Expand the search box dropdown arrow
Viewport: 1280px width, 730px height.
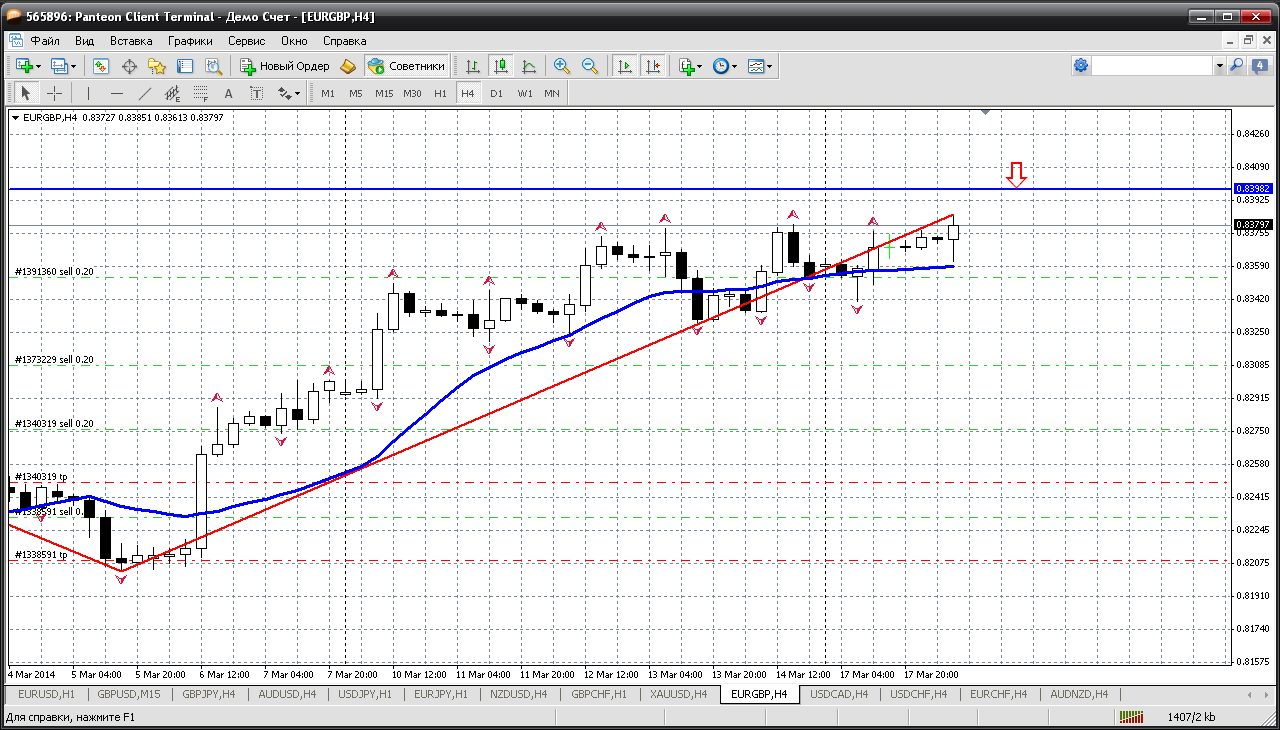click(x=1219, y=66)
